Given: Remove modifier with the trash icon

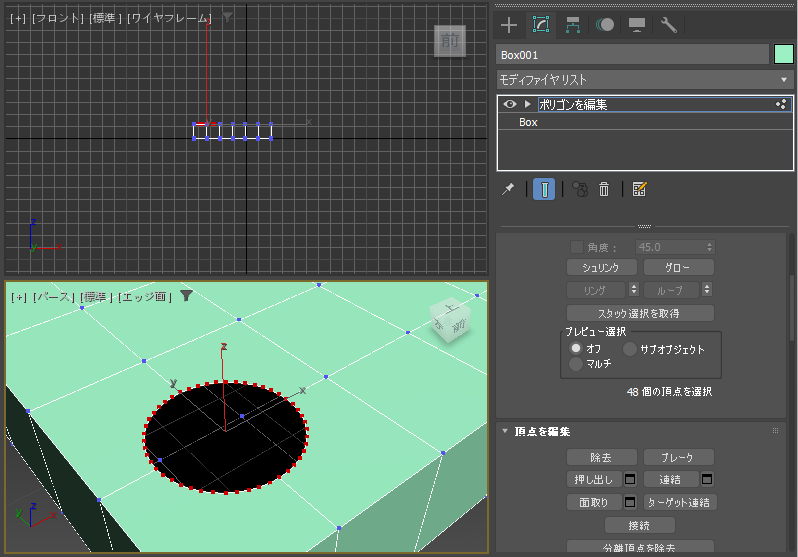Looking at the screenshot, I should [x=604, y=189].
